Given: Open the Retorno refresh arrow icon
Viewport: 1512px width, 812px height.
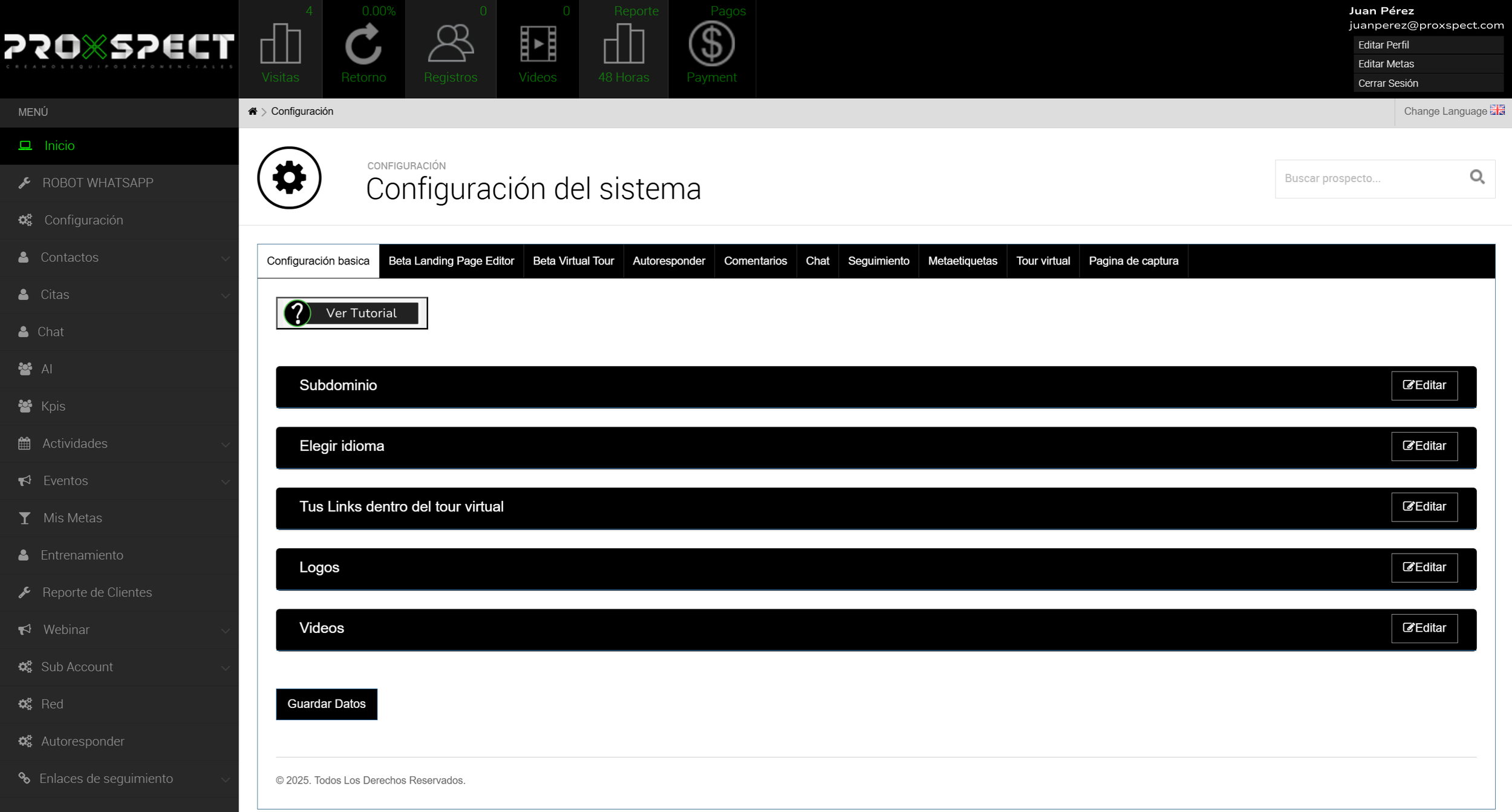Looking at the screenshot, I should click(363, 45).
